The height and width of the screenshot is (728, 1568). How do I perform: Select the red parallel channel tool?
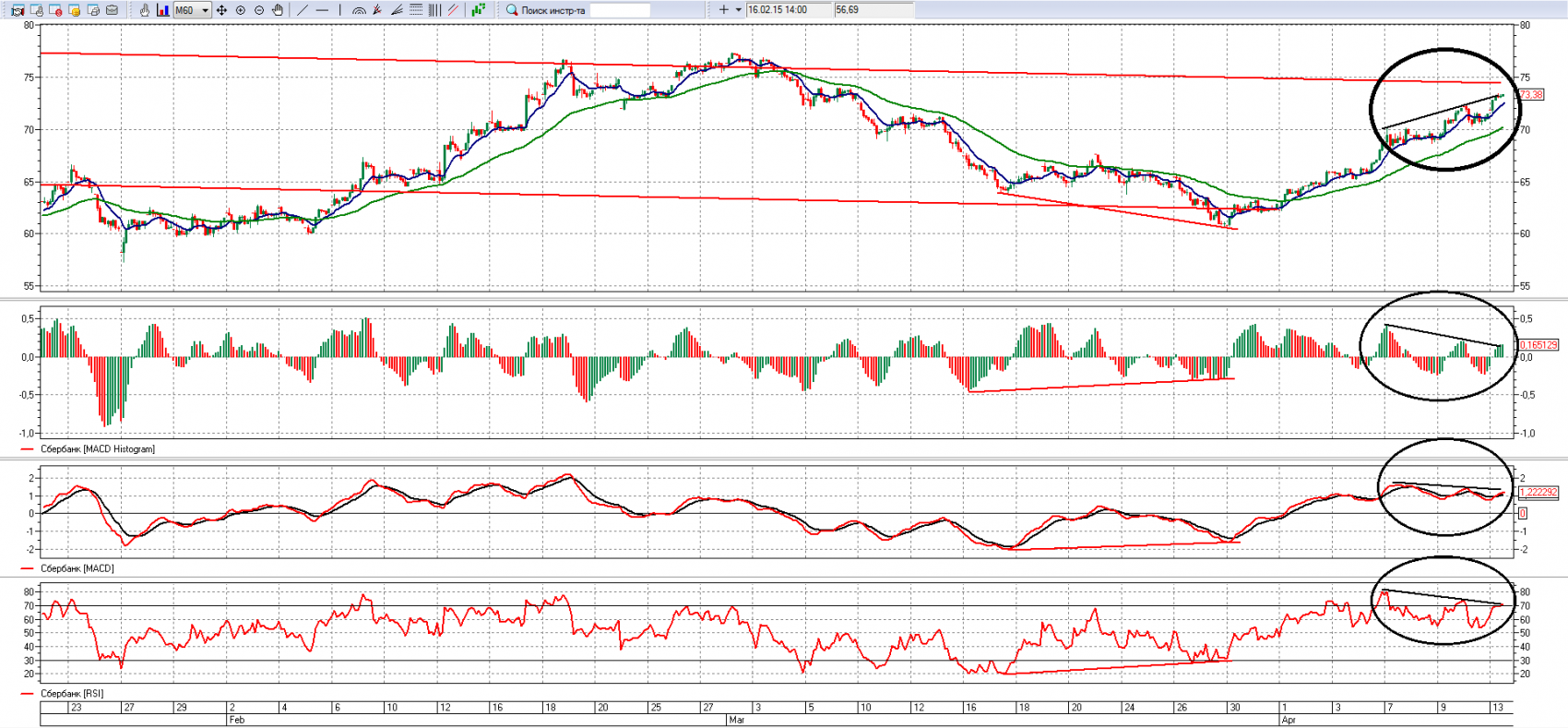(x=453, y=10)
